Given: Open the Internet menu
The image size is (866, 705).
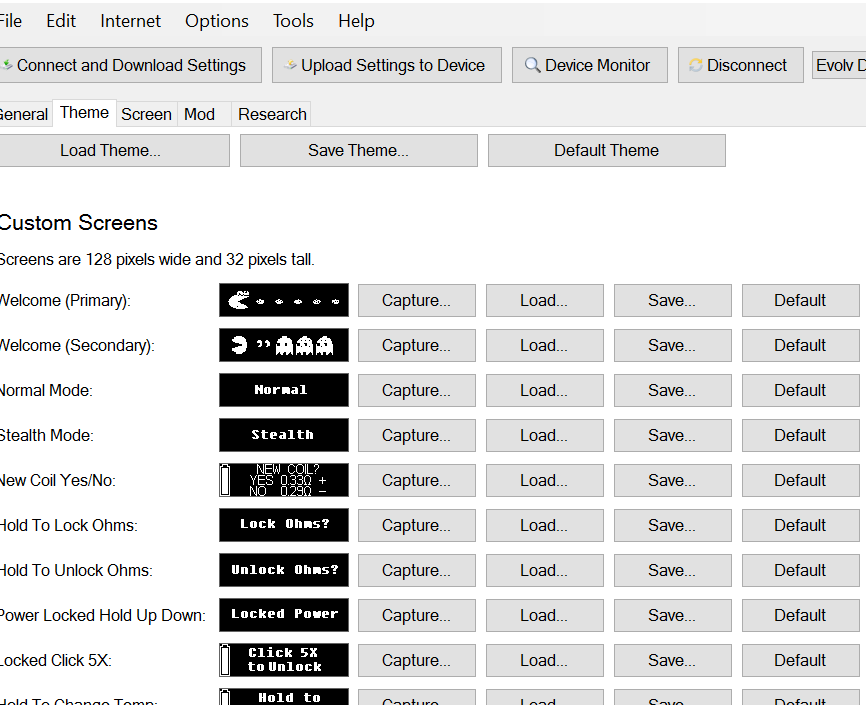Looking at the screenshot, I should pos(131,20).
